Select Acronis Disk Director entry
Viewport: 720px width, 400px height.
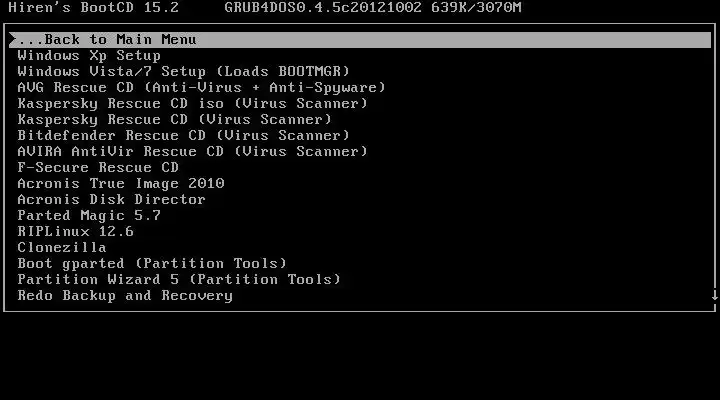pyautogui.click(x=112, y=199)
